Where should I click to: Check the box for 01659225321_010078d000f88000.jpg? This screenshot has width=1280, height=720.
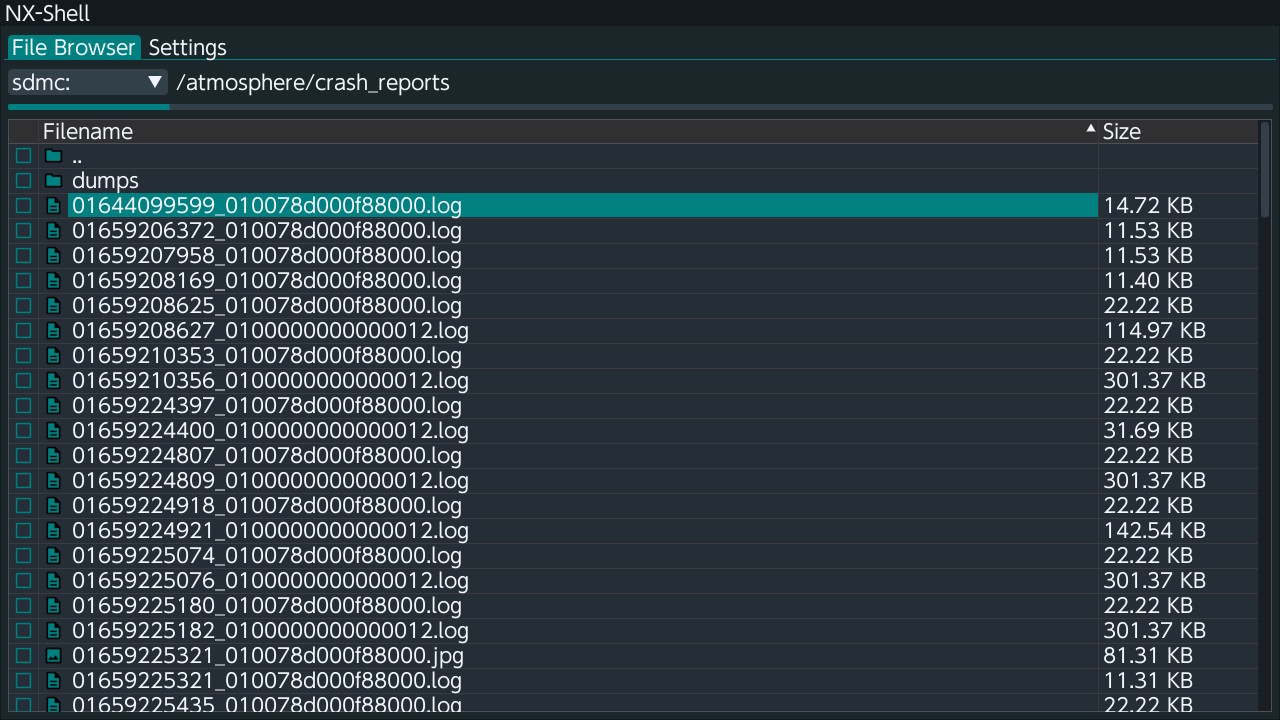point(23,656)
